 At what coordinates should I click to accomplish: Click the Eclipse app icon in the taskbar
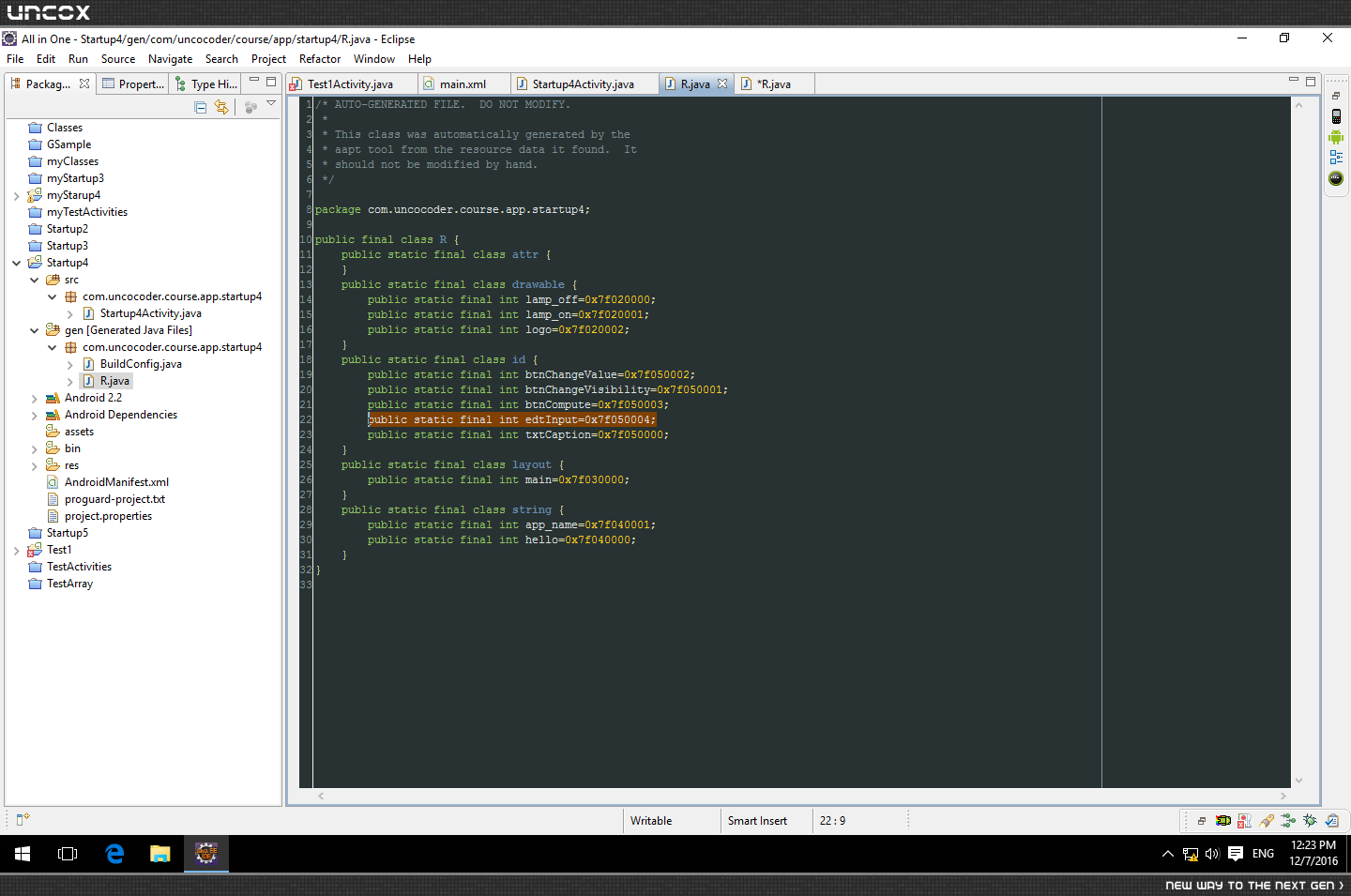click(x=206, y=854)
